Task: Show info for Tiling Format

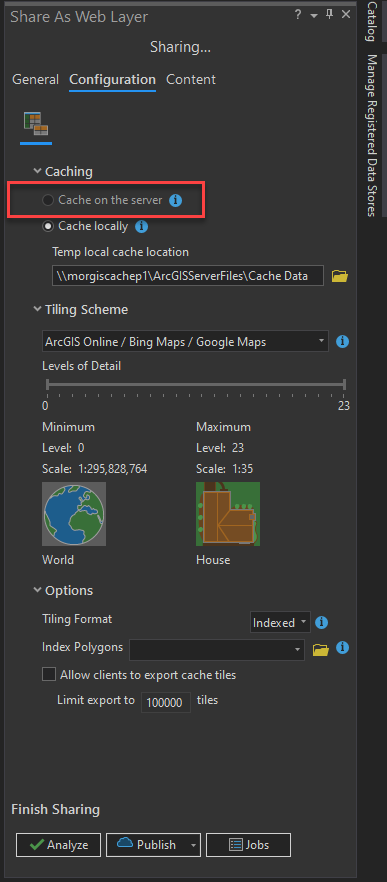Action: coord(321,623)
